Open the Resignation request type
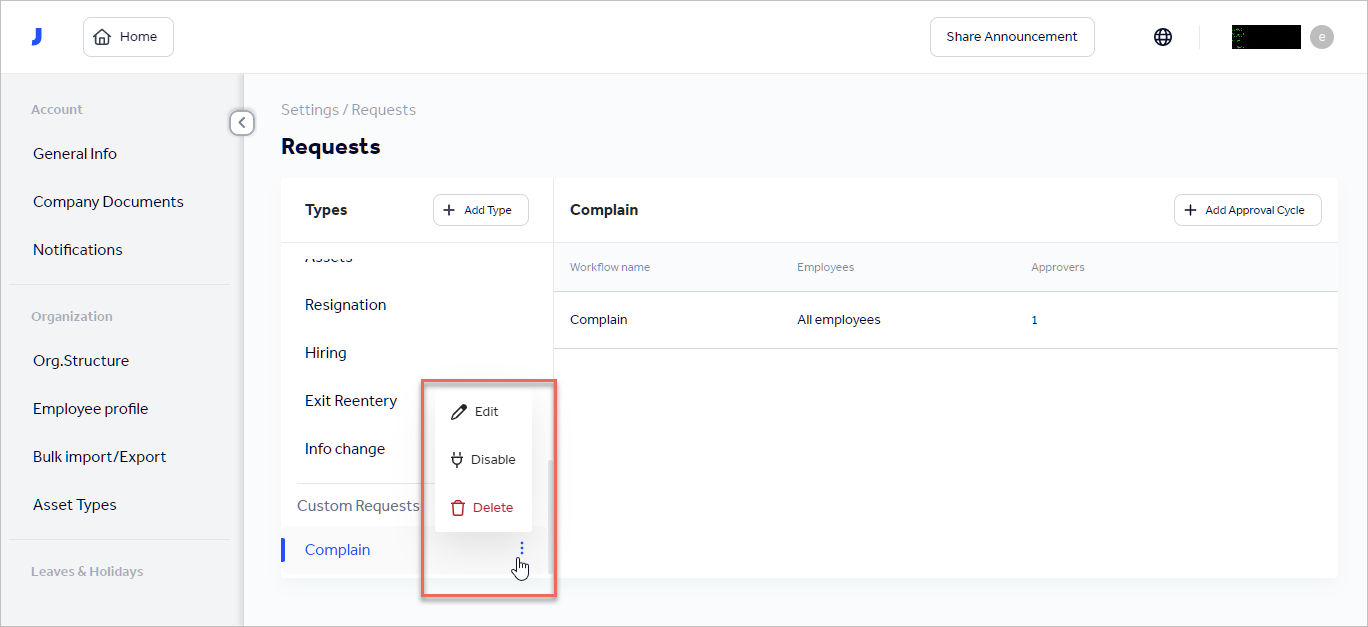Image resolution: width=1368 pixels, height=627 pixels. click(x=345, y=304)
